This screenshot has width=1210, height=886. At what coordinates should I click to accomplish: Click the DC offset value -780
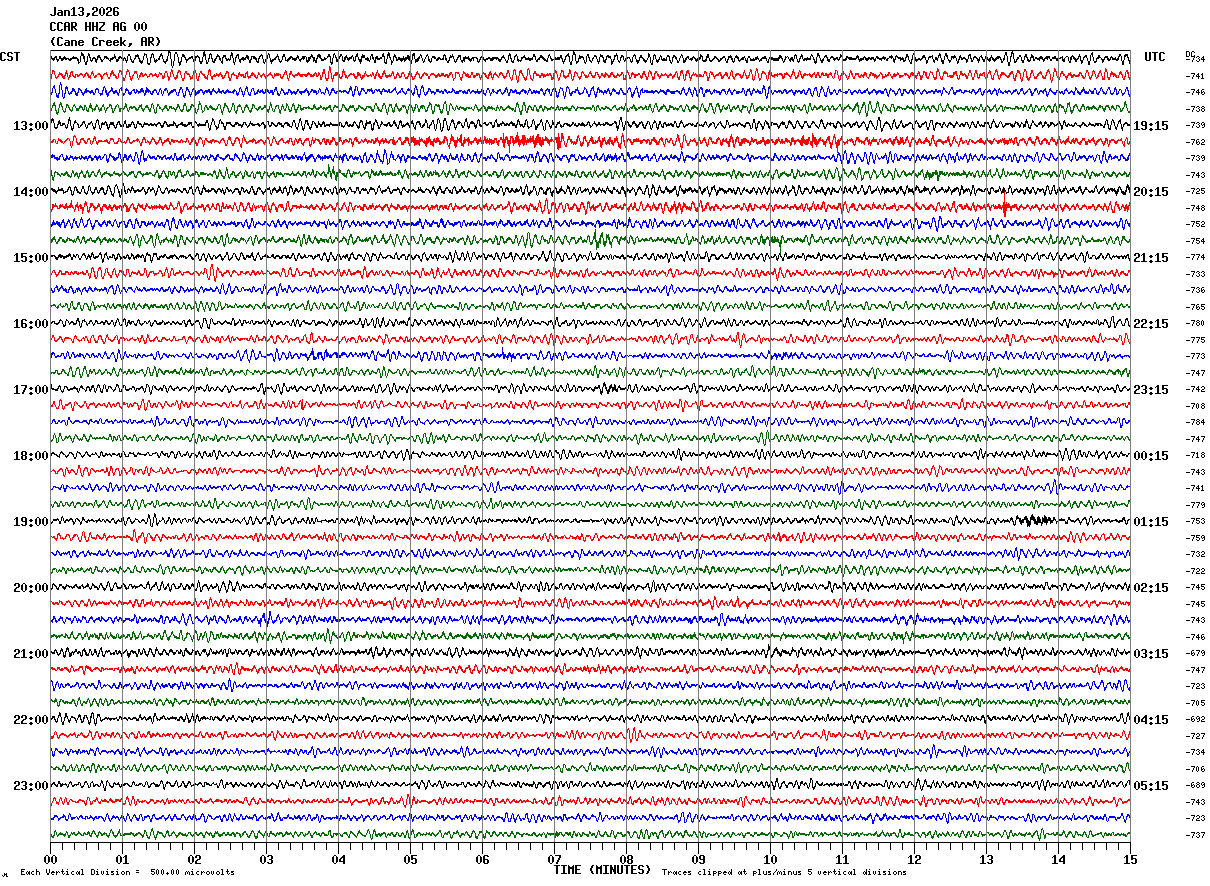(x=1195, y=323)
